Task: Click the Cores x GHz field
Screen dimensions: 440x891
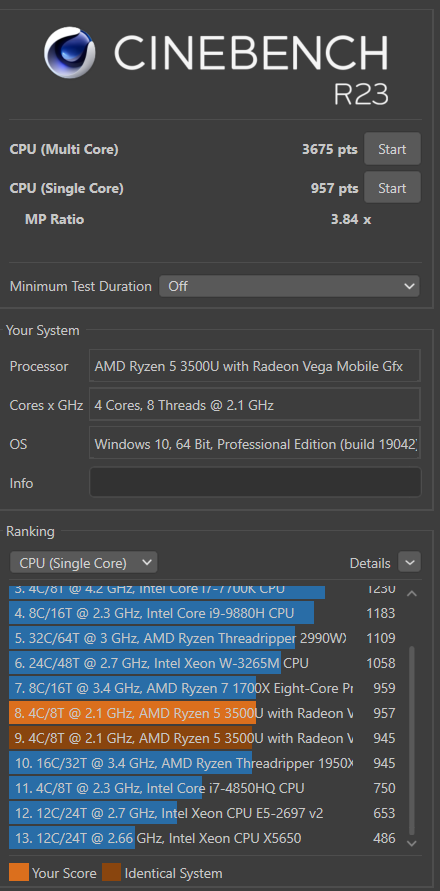Action: pyautogui.click(x=255, y=405)
